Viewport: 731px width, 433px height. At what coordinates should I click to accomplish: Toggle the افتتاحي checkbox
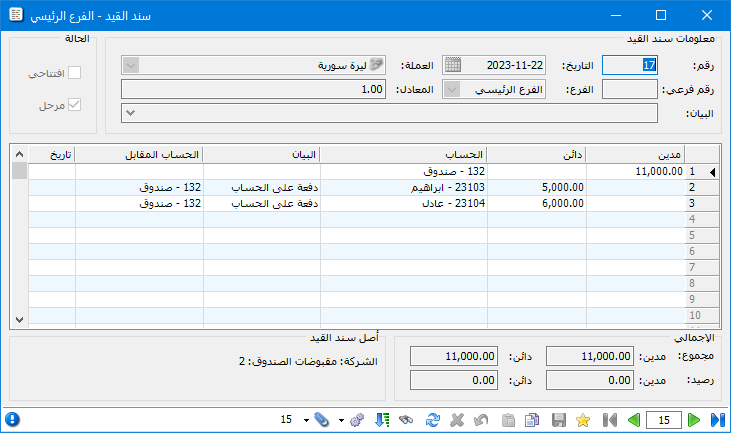click(x=74, y=73)
